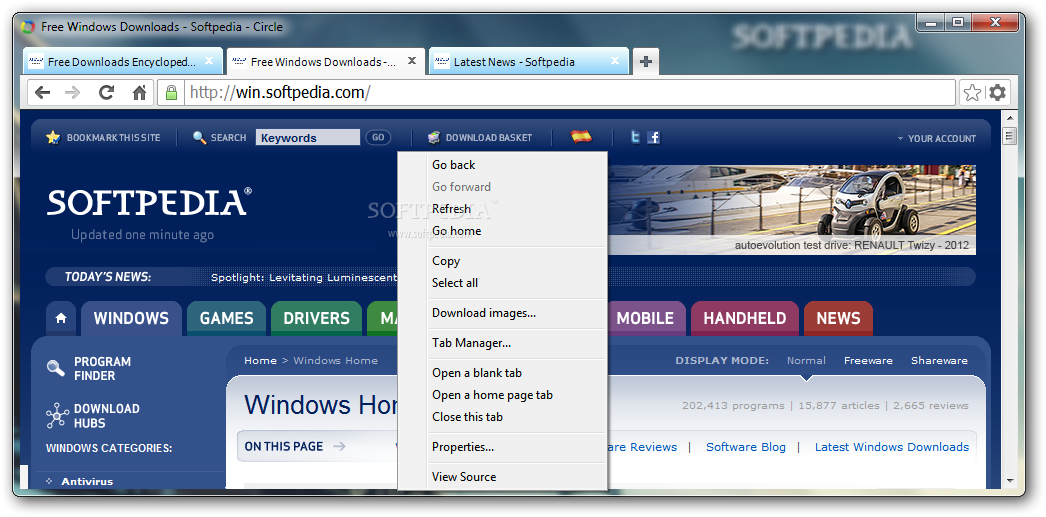Image resolution: width=1046 pixels, height=517 pixels.
Task: Click the Bookmark This Site star icon
Action: click(53, 137)
